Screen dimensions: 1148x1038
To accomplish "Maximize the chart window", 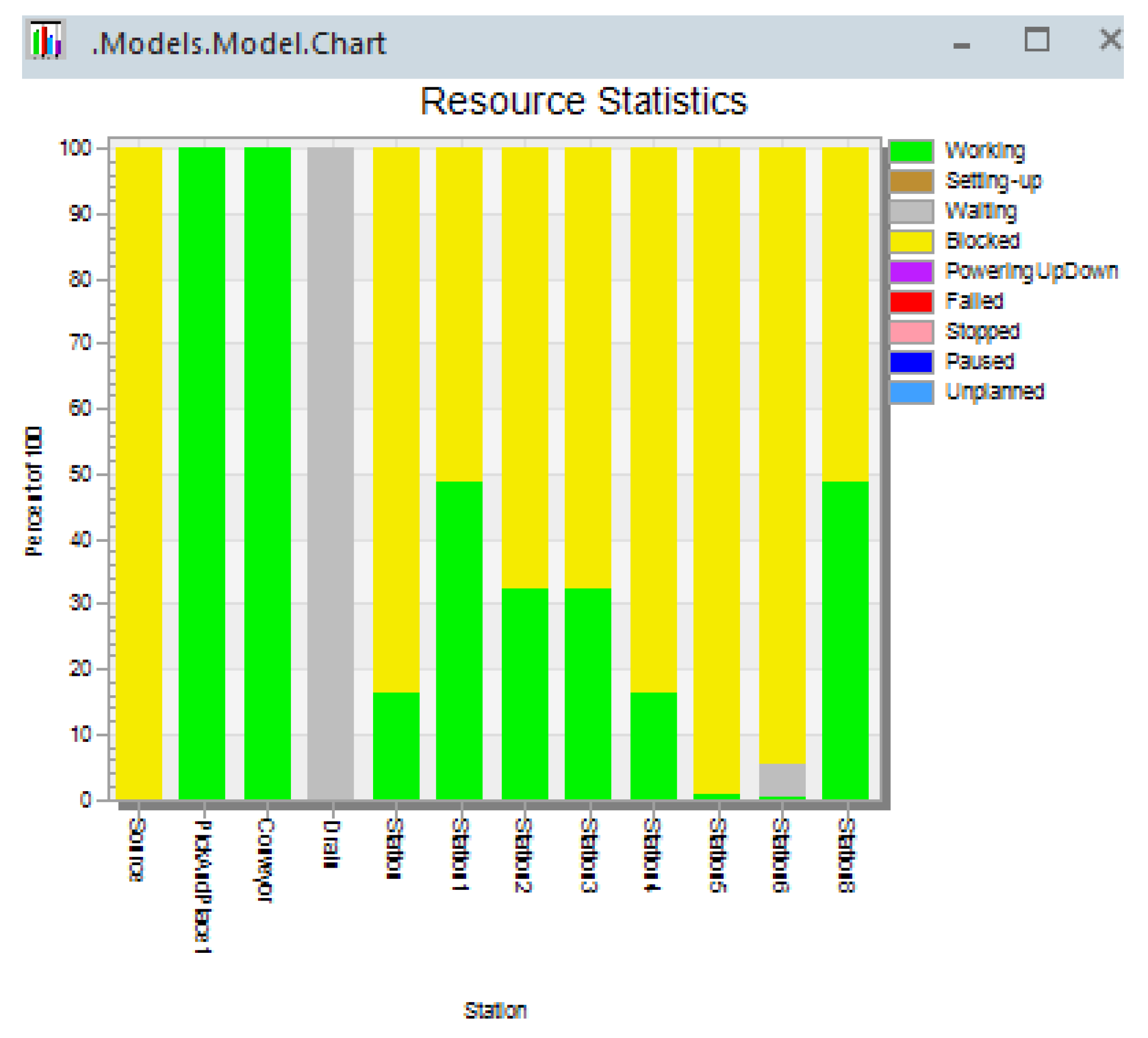I will [x=1037, y=40].
